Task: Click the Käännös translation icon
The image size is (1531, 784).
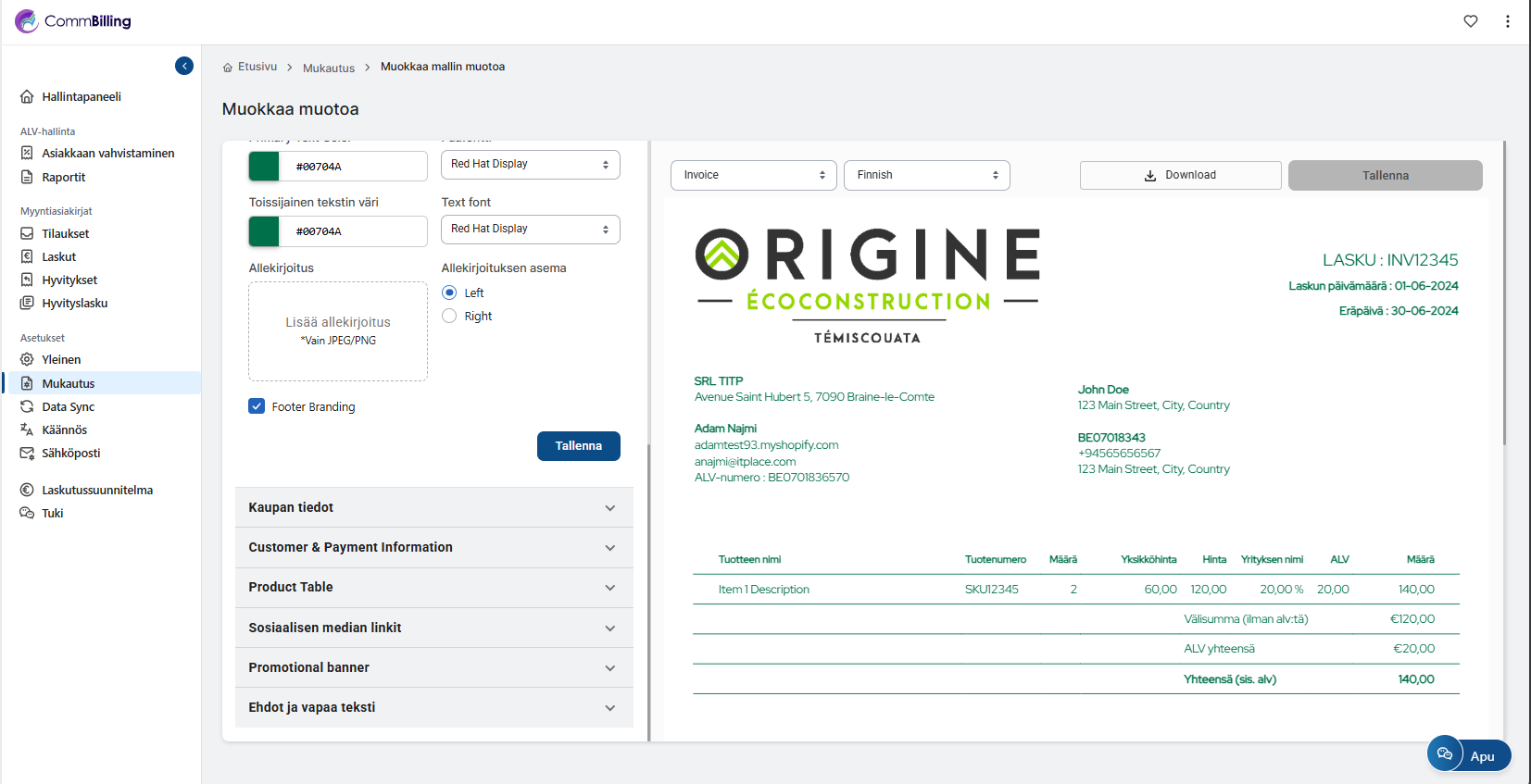Action: 27,429
